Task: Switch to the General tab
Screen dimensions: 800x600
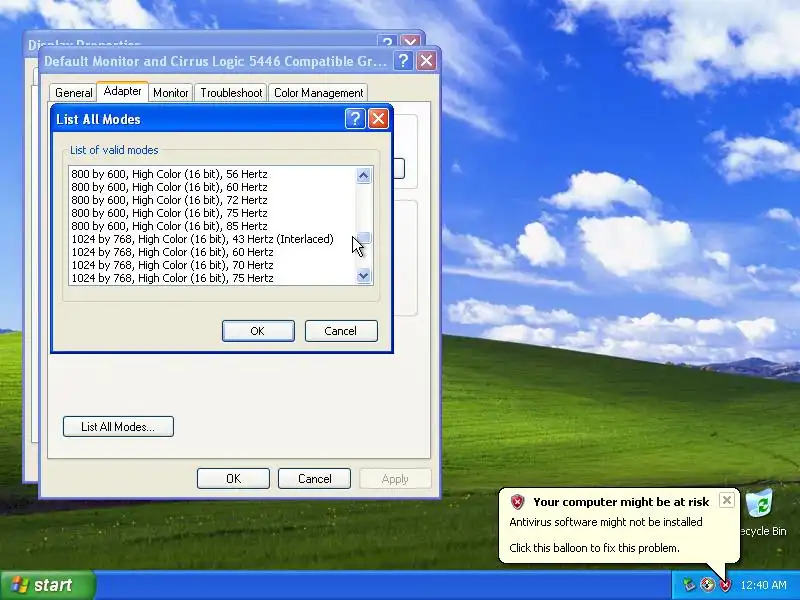Action: [73, 93]
